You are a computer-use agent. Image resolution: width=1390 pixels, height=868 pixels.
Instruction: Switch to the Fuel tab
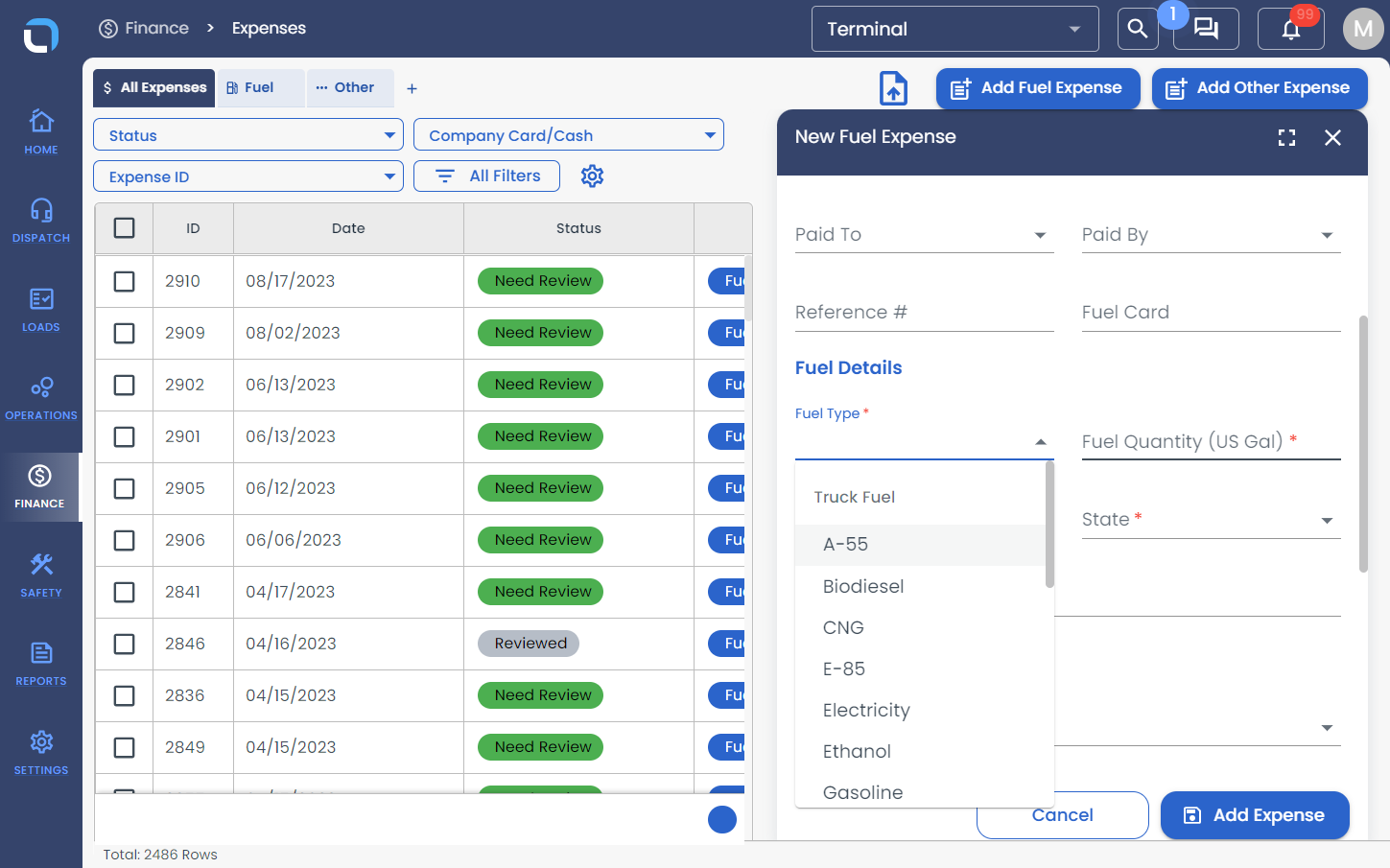click(261, 87)
